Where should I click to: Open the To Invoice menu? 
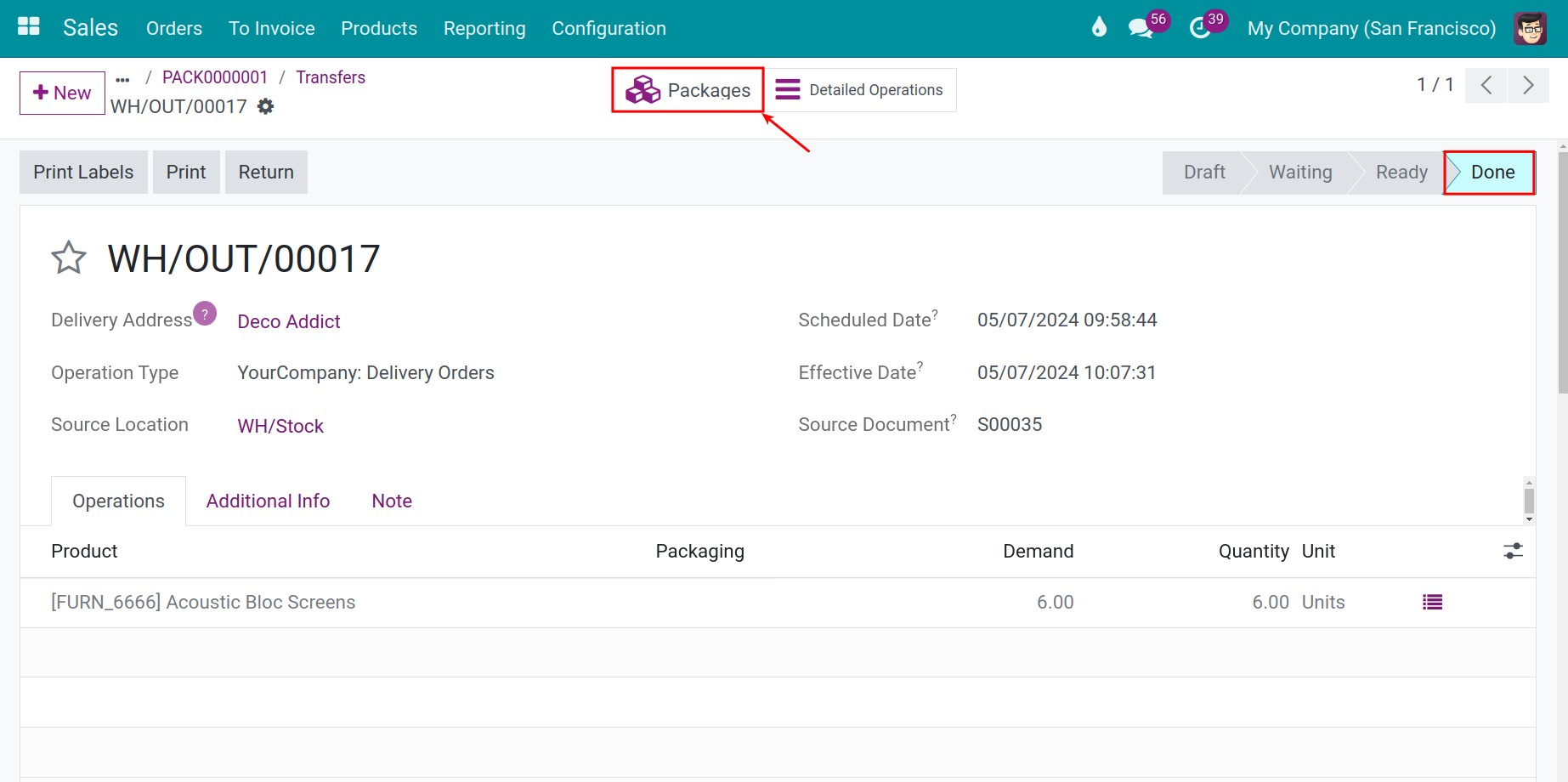272,28
